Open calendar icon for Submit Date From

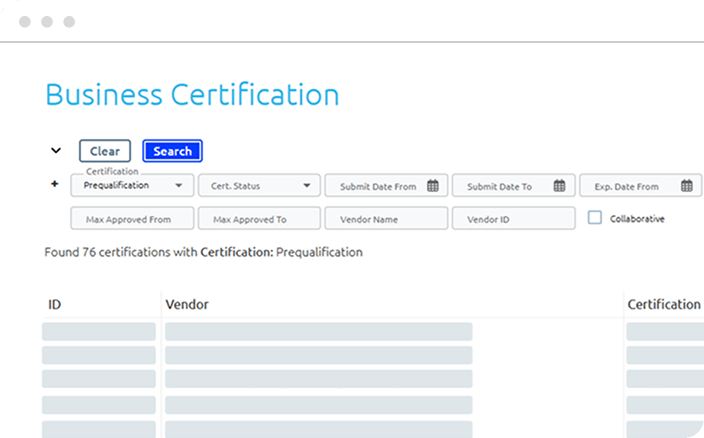tap(432, 186)
